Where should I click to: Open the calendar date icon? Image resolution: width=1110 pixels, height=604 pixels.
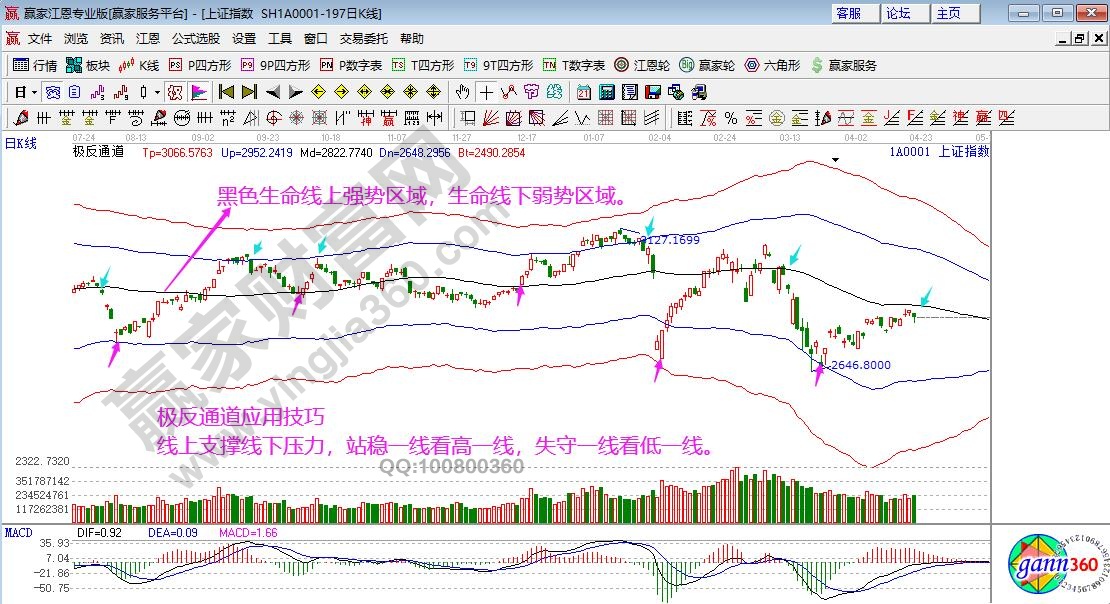584,92
